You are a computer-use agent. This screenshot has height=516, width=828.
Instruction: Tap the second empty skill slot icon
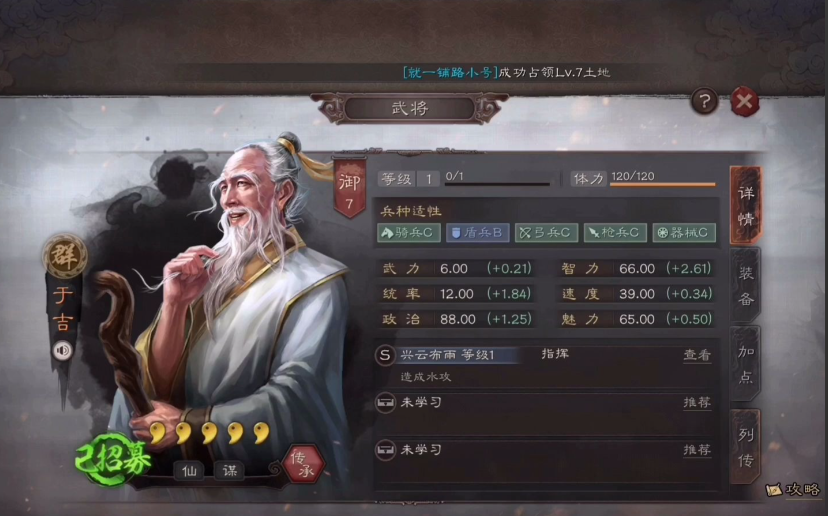point(385,451)
